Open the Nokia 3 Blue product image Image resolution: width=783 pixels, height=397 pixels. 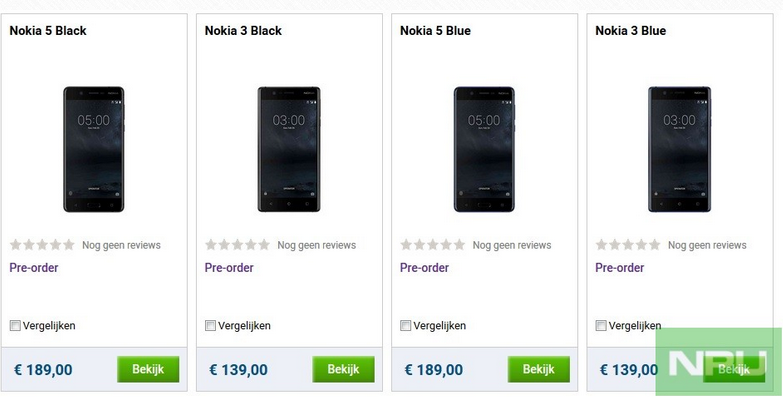point(680,149)
